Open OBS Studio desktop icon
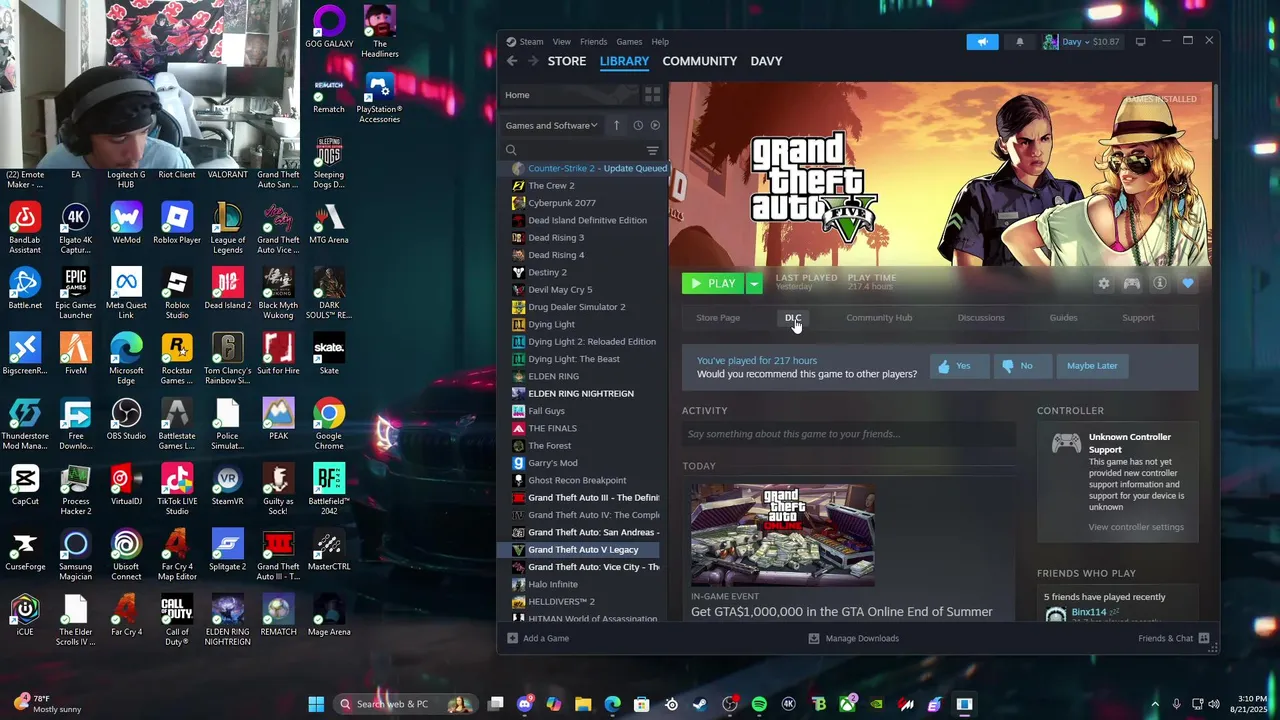The width and height of the screenshot is (1280, 720). (126, 419)
